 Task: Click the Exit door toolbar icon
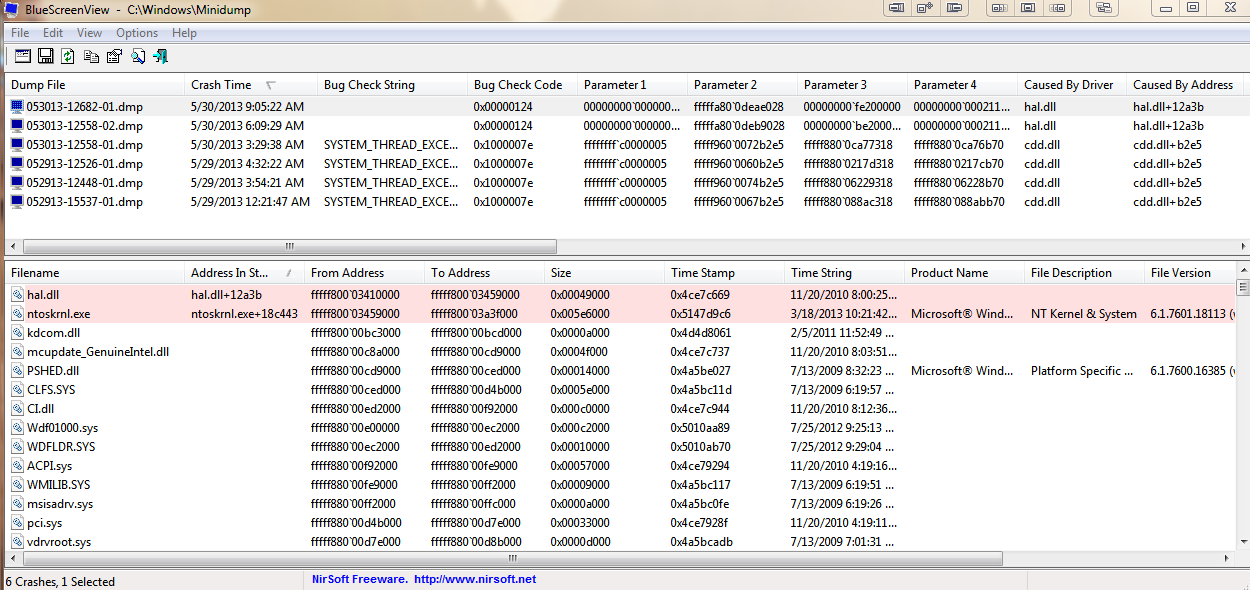coord(160,56)
